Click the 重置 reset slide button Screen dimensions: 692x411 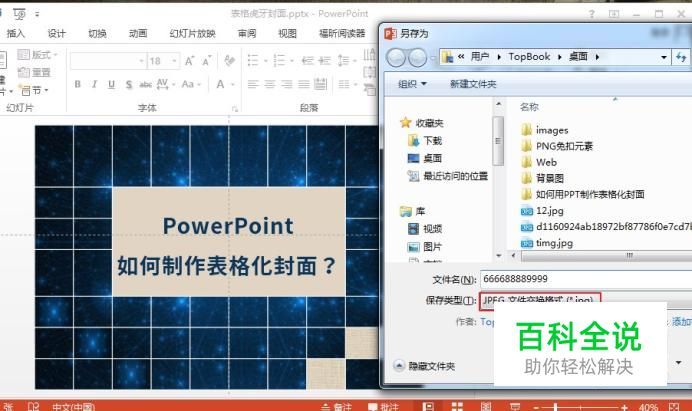35,72
